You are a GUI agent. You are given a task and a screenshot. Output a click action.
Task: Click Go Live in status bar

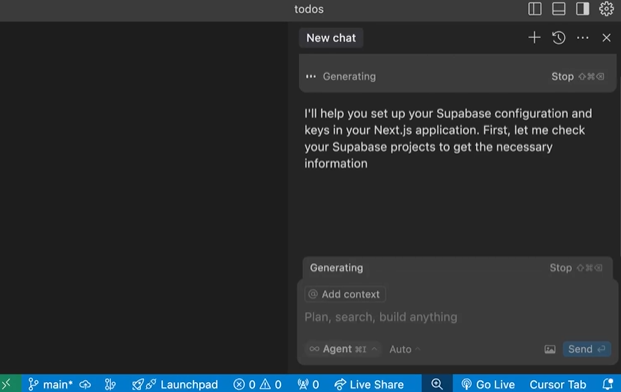click(488, 384)
